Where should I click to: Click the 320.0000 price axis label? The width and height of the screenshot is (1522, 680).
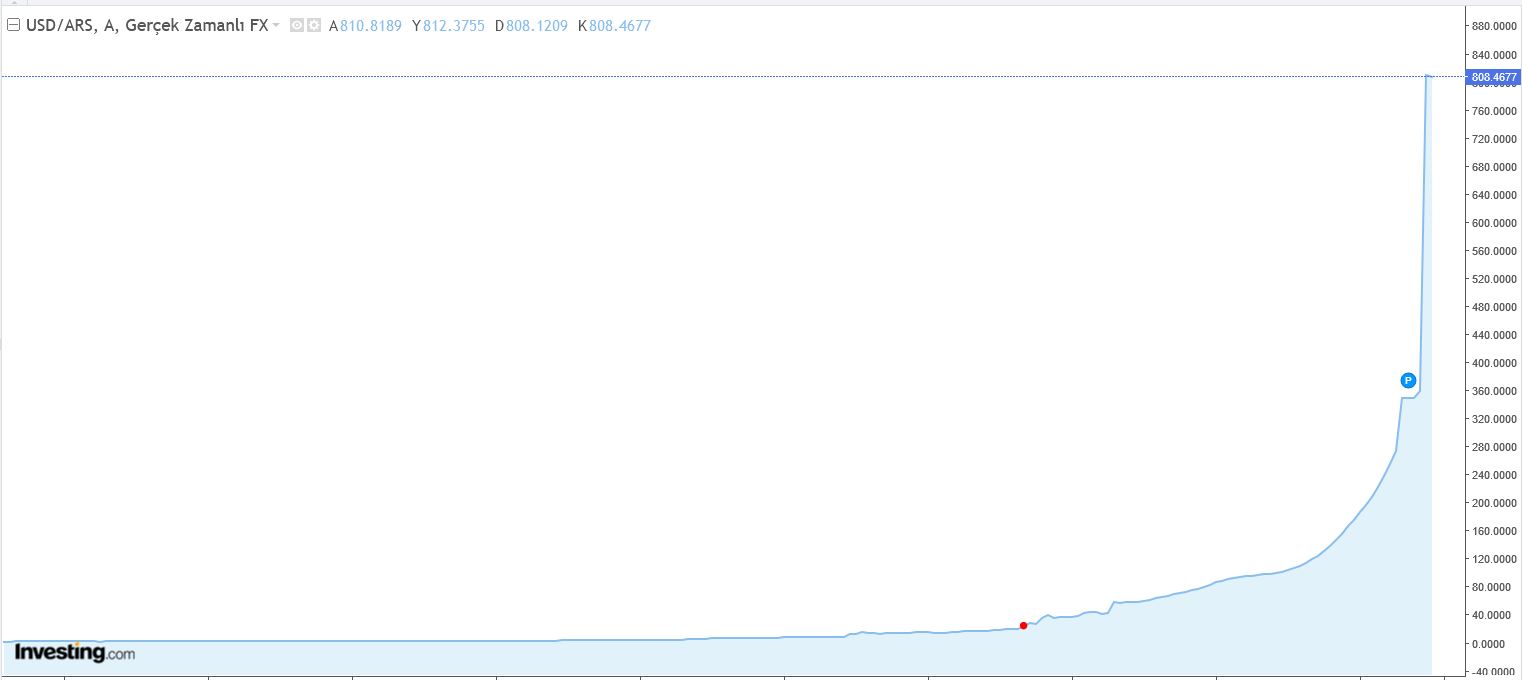(x=1494, y=419)
